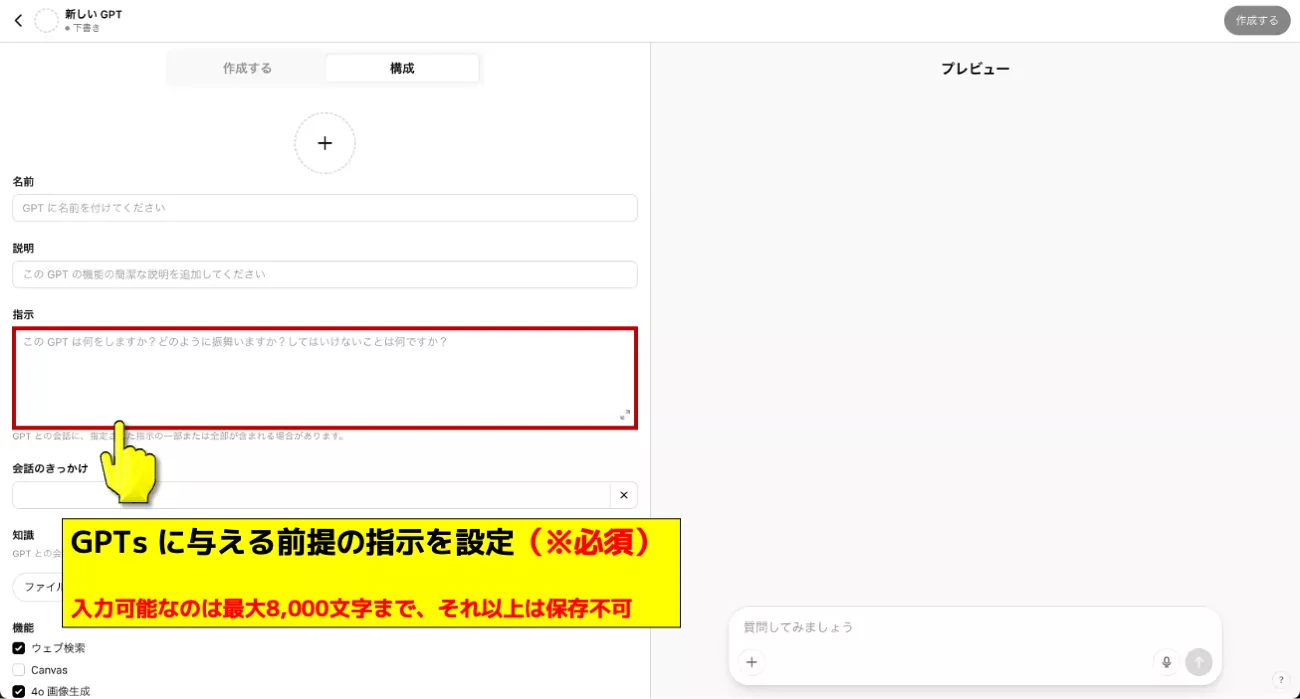1300x699 pixels.
Task: Focus the 名前 input field
Action: click(x=325, y=208)
